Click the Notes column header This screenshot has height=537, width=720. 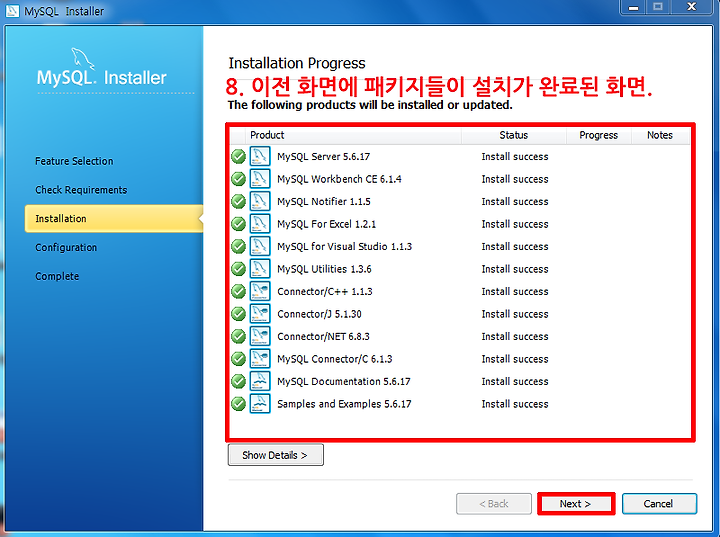[660, 135]
